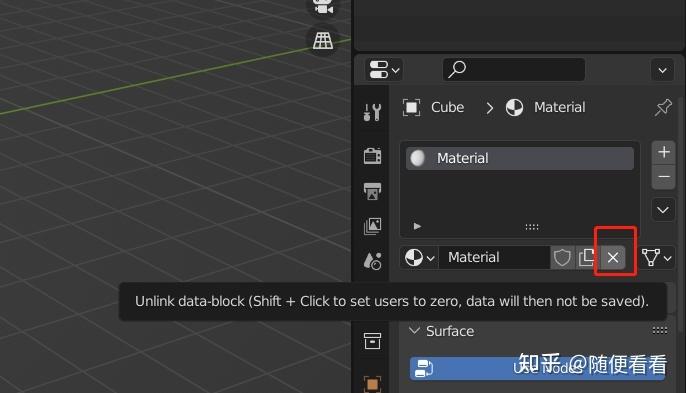Open the editor type dropdown

[x=384, y=70]
